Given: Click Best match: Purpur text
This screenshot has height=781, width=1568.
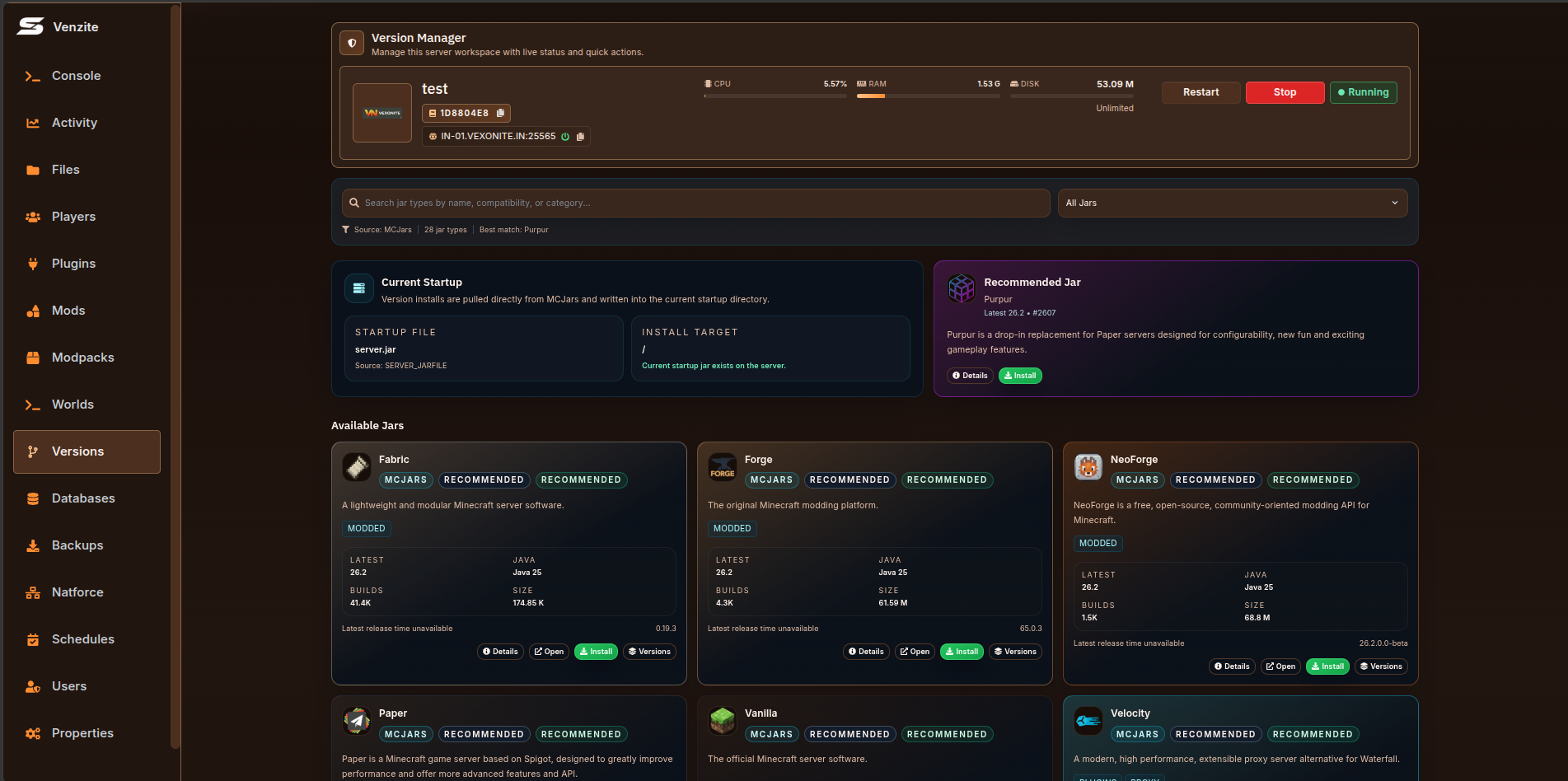Looking at the screenshot, I should [x=514, y=230].
